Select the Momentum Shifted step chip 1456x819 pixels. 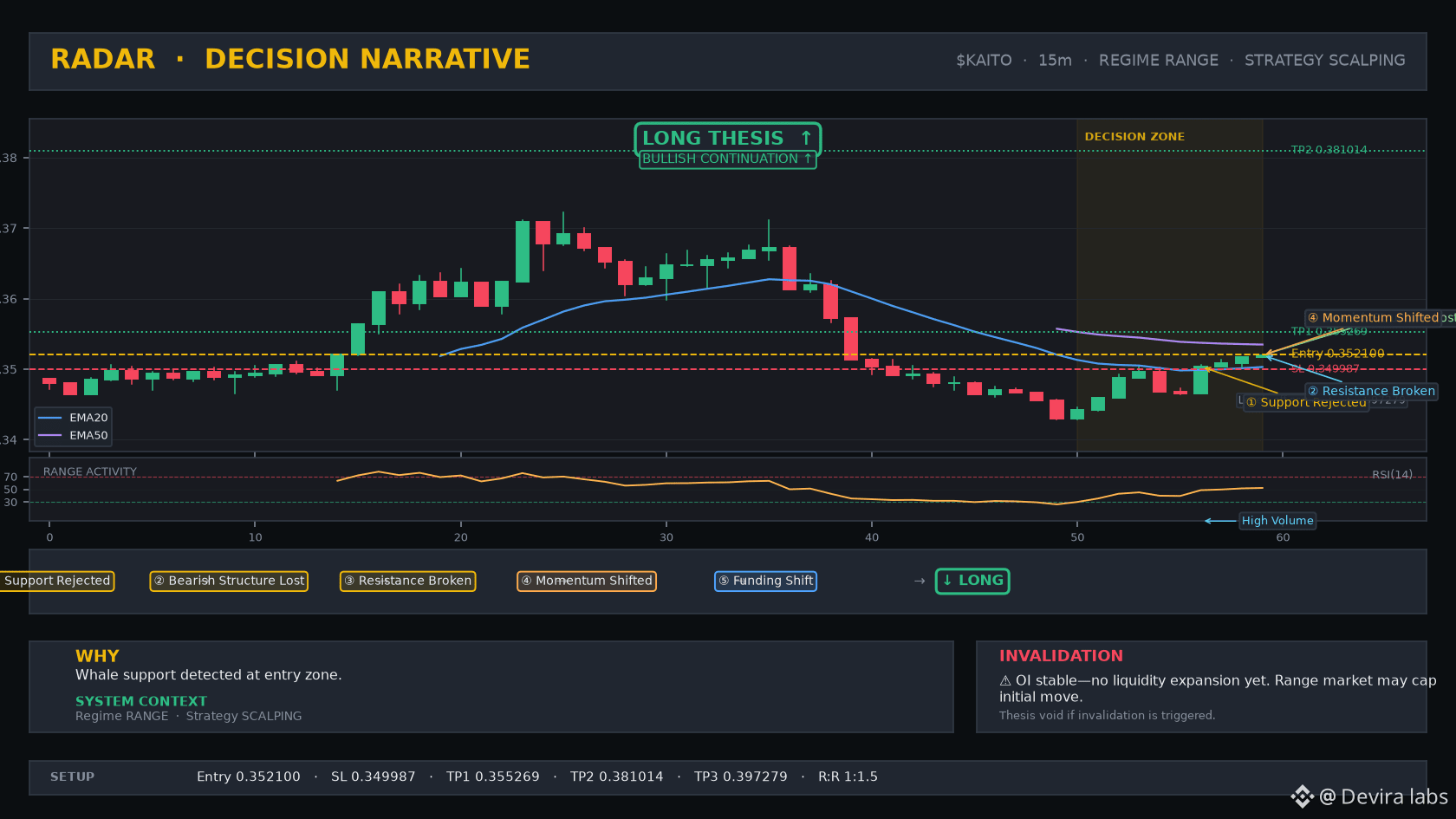[x=587, y=581]
